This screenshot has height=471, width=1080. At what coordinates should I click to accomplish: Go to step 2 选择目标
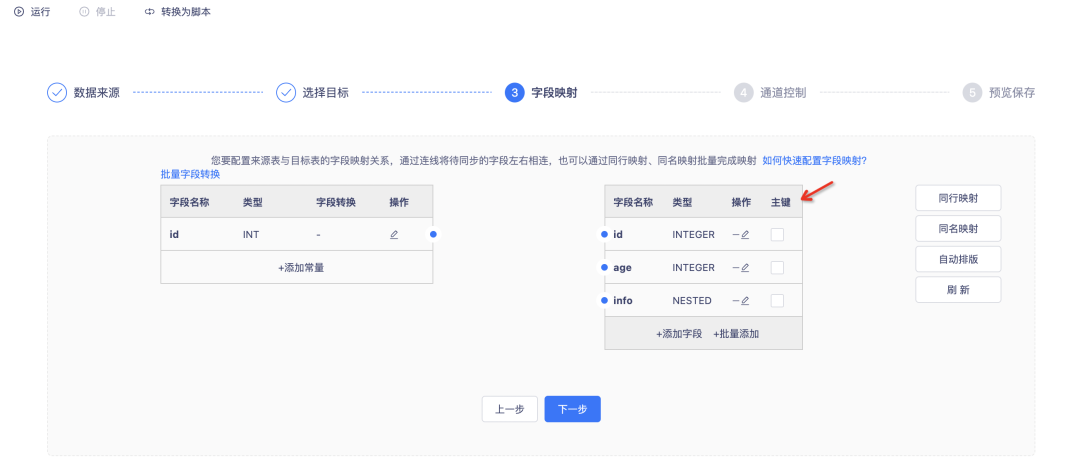click(x=313, y=93)
